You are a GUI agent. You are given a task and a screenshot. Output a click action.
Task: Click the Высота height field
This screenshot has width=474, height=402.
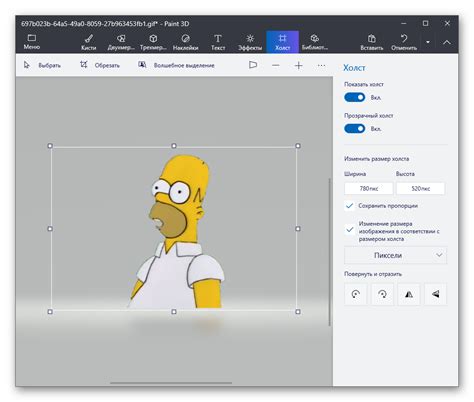click(420, 188)
